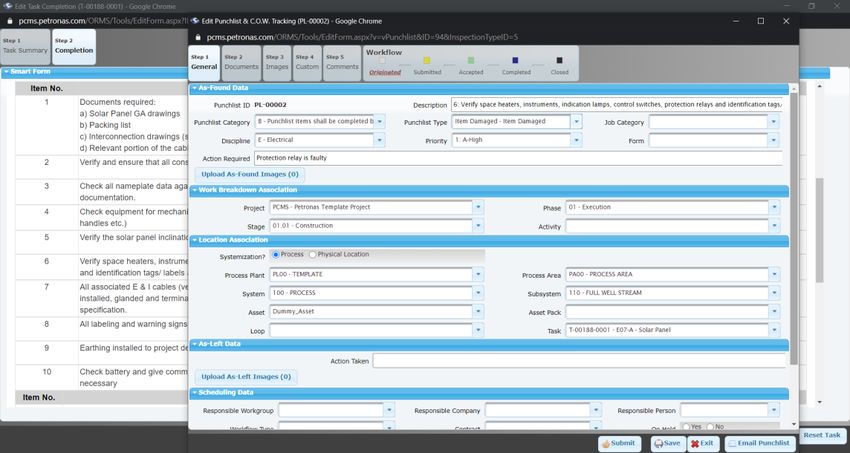Click the Chrome icon in punchlist window title bar
This screenshot has width=850, height=453.
click(195, 21)
